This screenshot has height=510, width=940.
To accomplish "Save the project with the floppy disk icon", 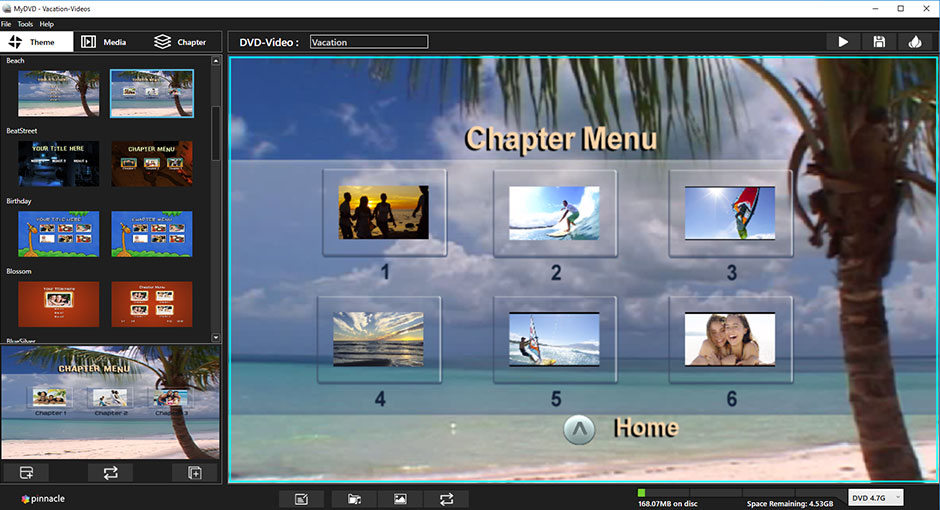I will (879, 42).
